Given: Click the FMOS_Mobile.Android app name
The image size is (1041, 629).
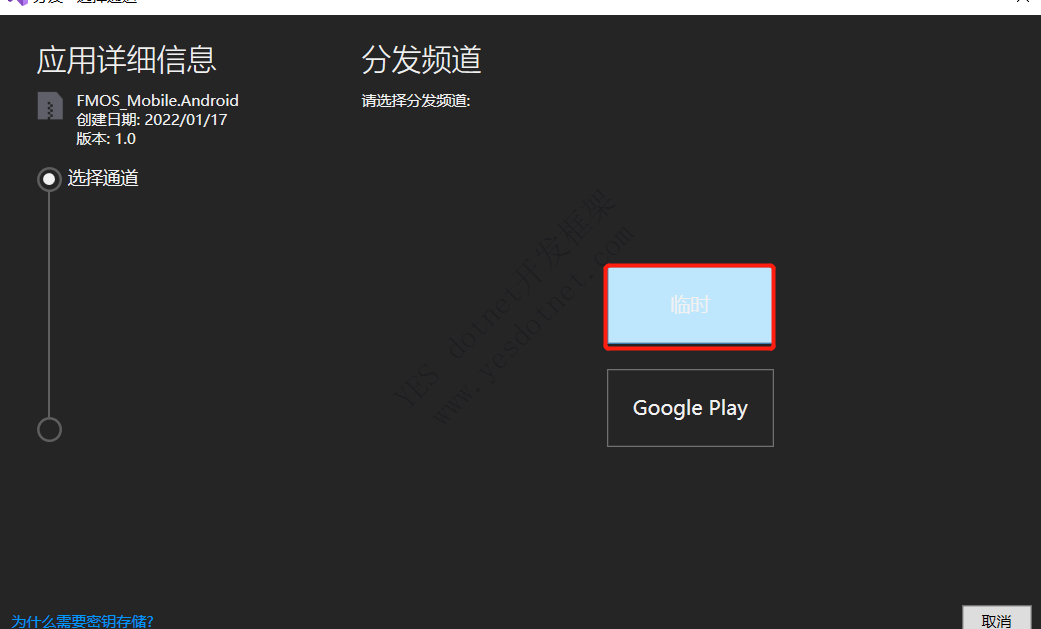Looking at the screenshot, I should click(157, 100).
